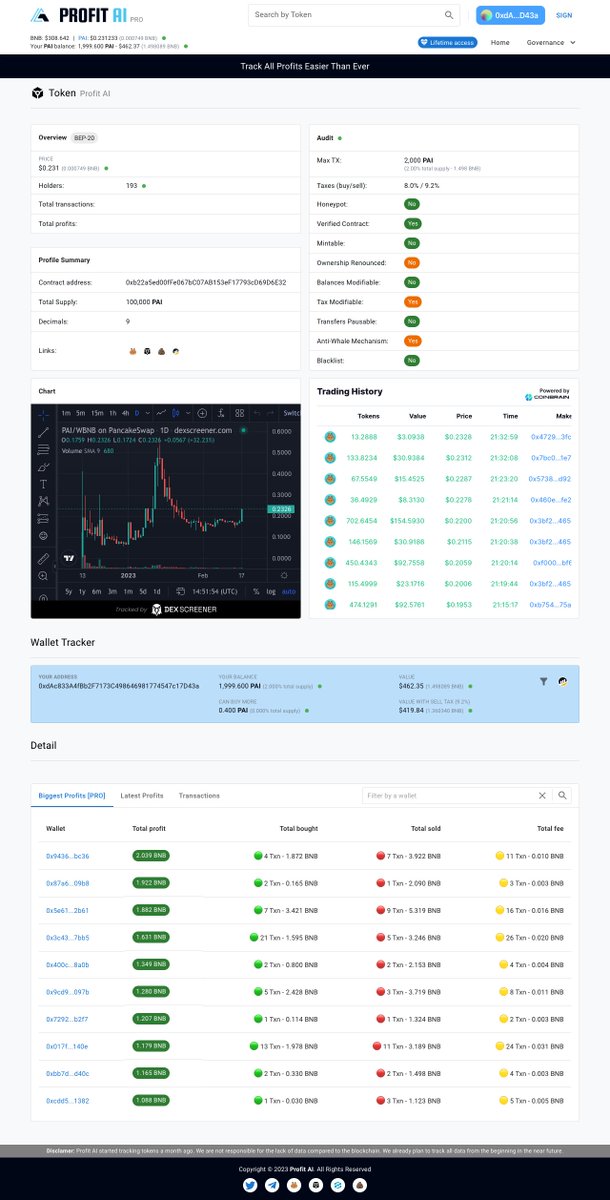Switch to Transactions tab

[199, 795]
